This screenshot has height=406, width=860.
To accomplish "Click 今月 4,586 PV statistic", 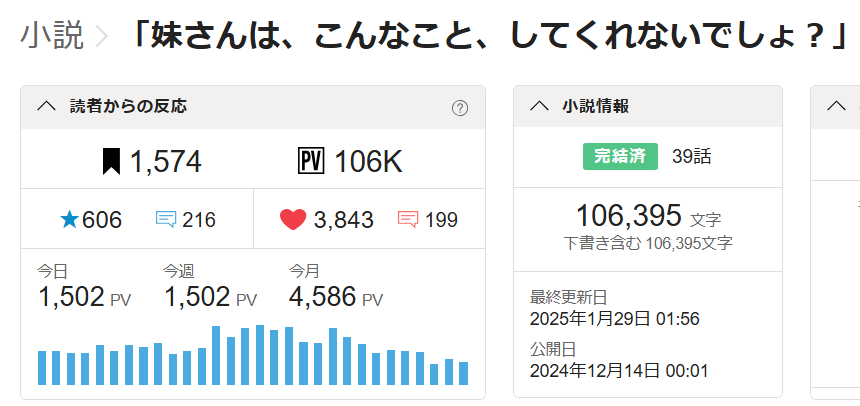I will pos(335,288).
